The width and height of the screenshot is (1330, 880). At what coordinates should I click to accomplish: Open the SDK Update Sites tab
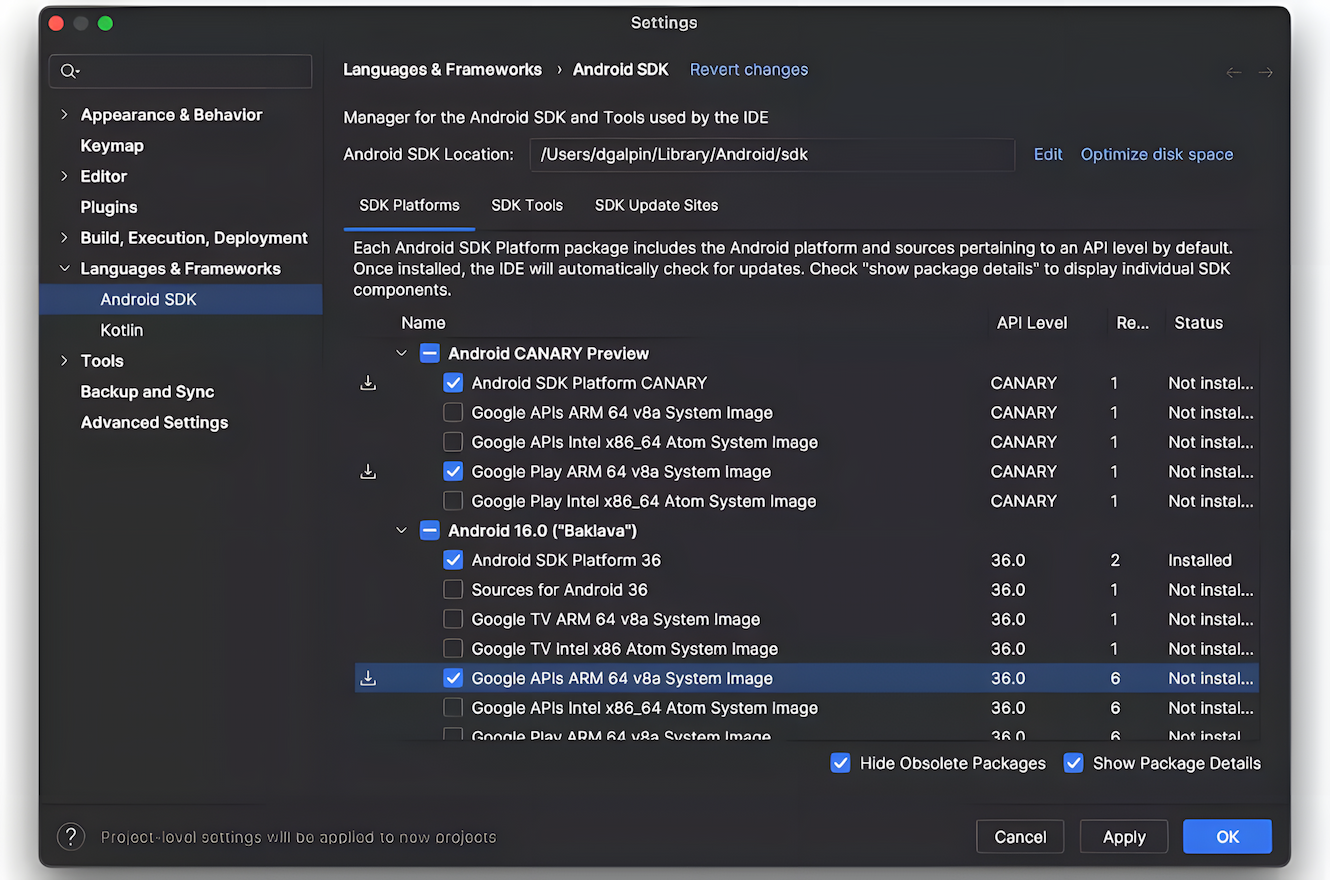tap(656, 205)
